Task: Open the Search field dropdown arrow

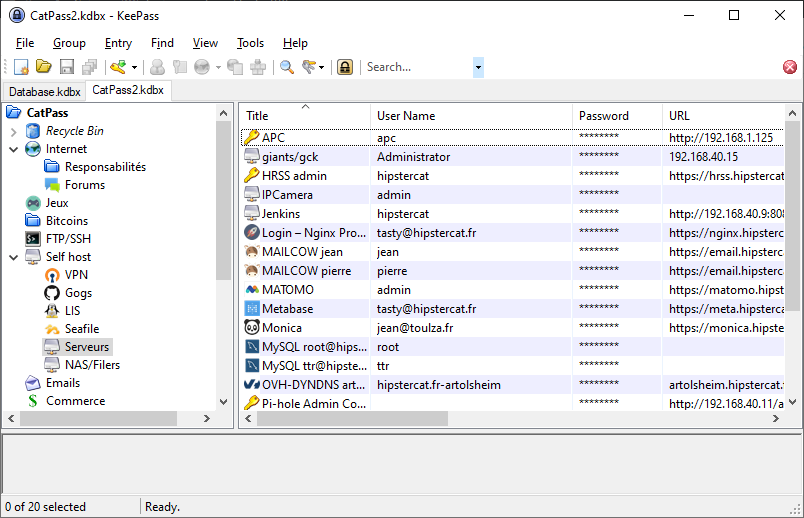Action: 478,67
